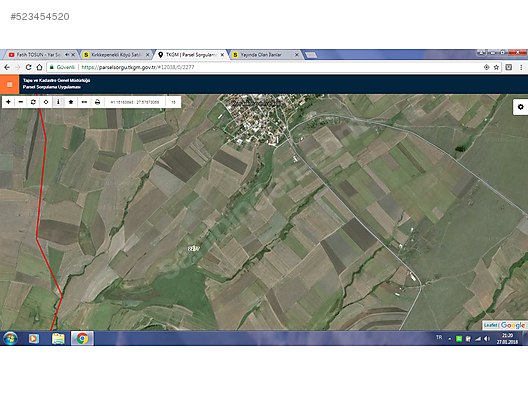Bookmark this page with star
The image size is (528, 396).
[496, 67]
